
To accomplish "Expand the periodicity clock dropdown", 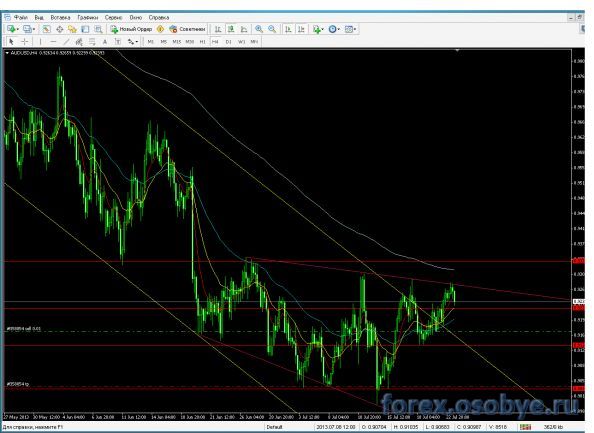I will (x=338, y=29).
